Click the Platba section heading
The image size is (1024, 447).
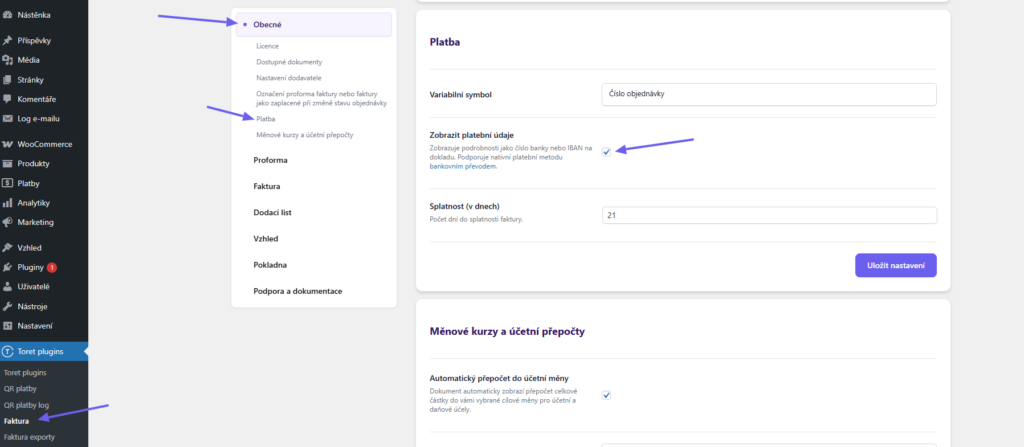pos(445,42)
